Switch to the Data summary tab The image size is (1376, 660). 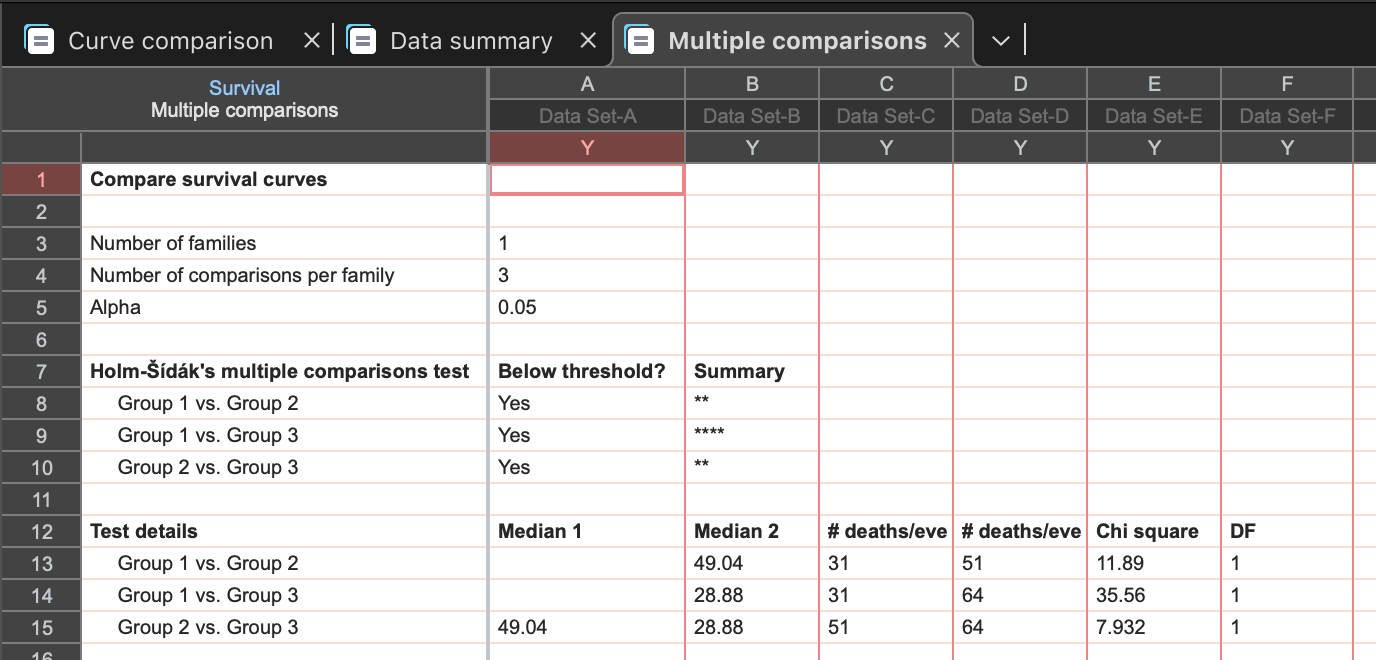click(x=471, y=41)
